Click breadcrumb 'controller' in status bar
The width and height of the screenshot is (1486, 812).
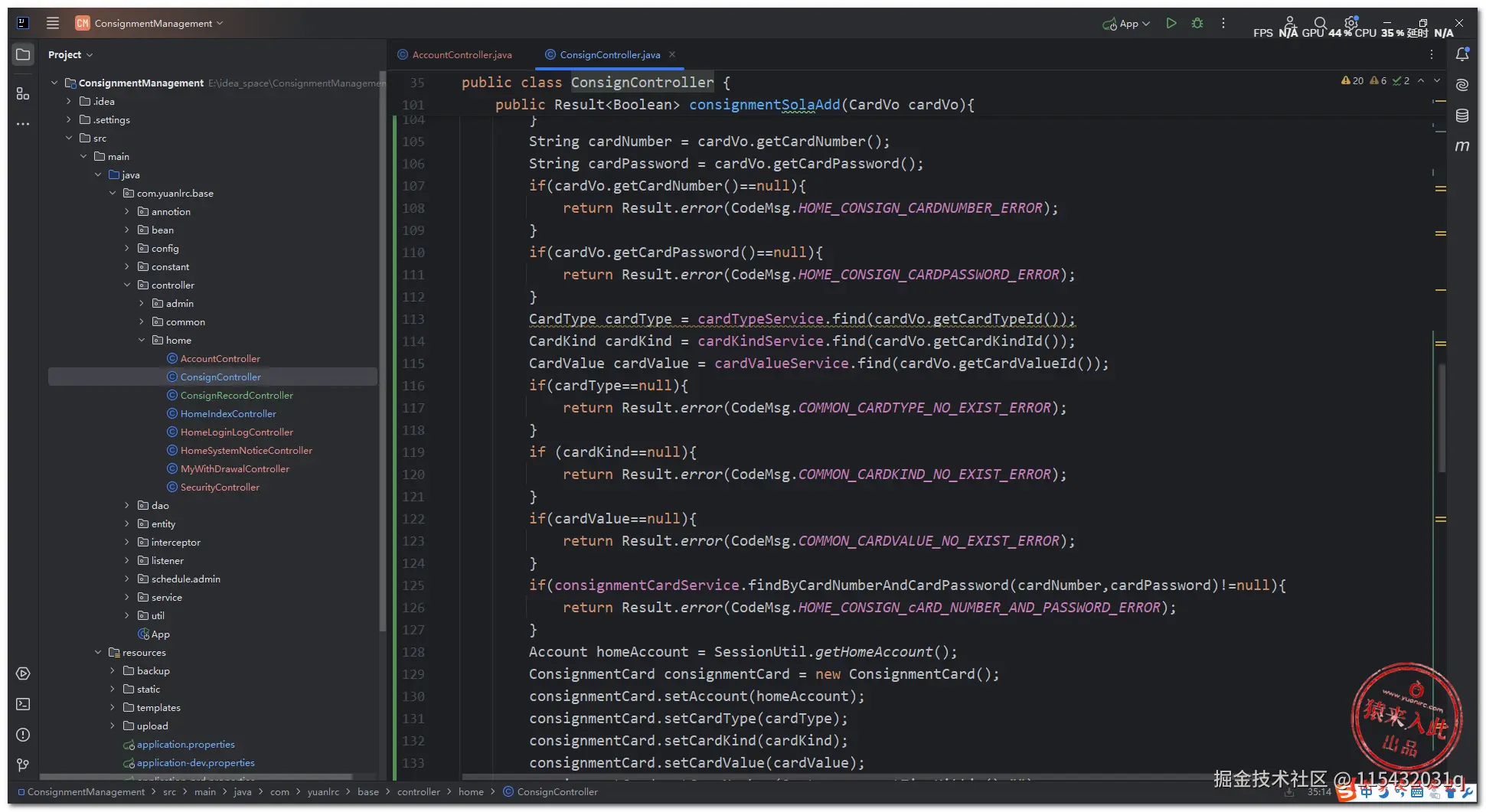[x=419, y=791]
